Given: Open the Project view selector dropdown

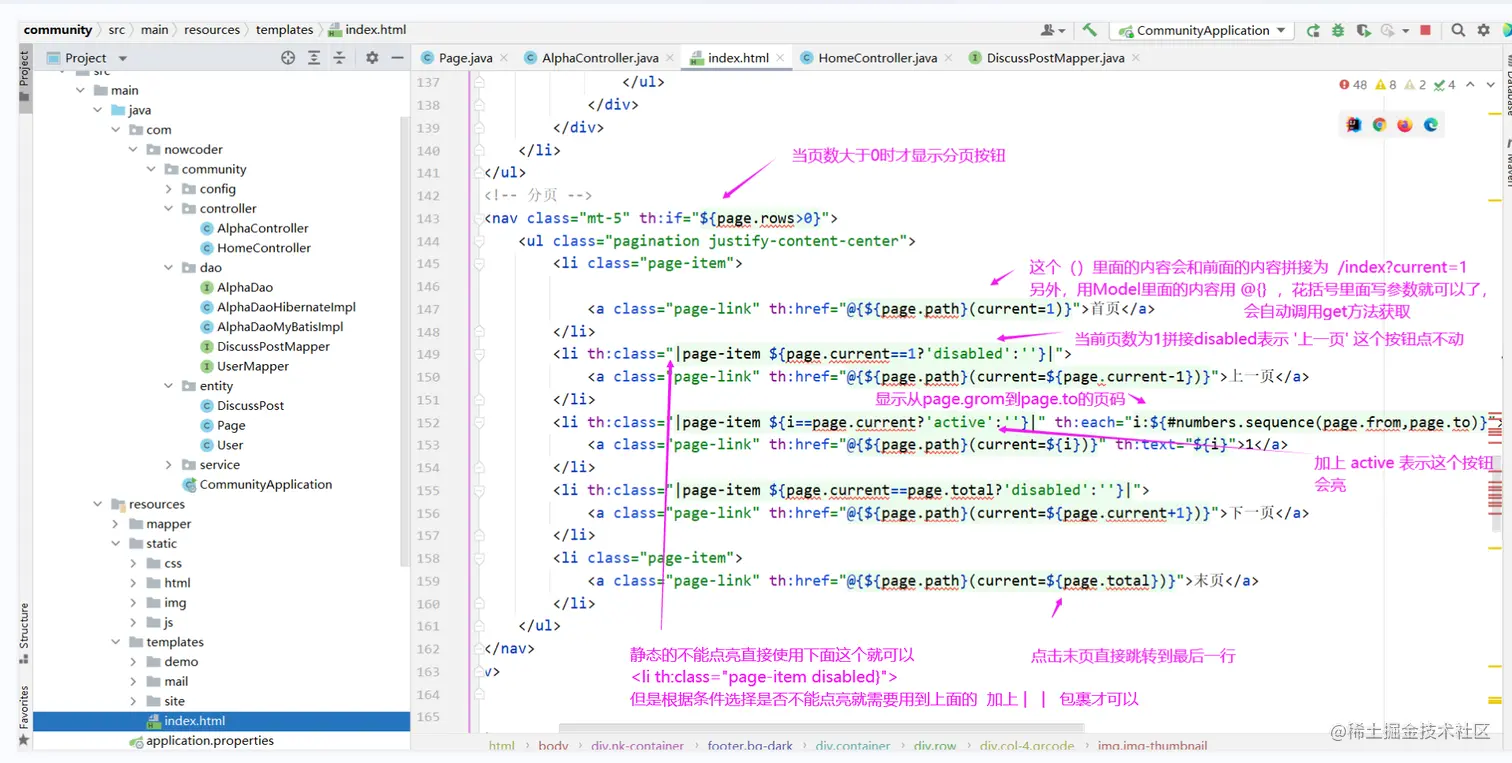Looking at the screenshot, I should (86, 58).
